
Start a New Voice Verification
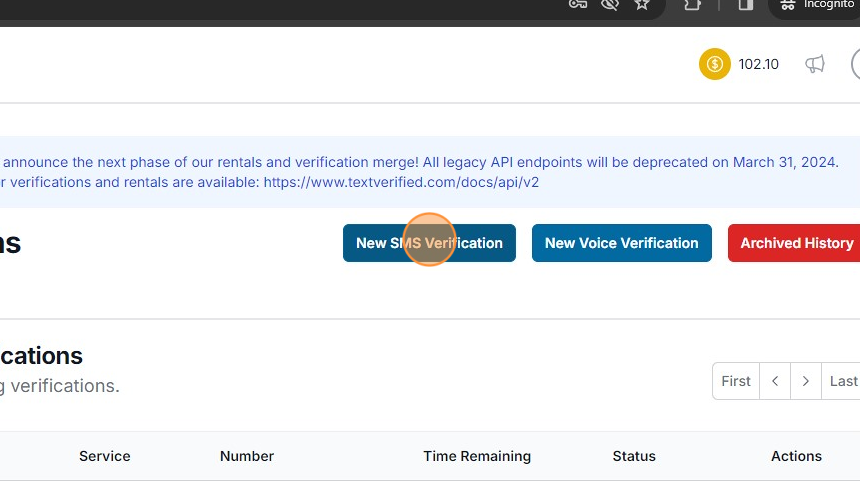[x=621, y=243]
